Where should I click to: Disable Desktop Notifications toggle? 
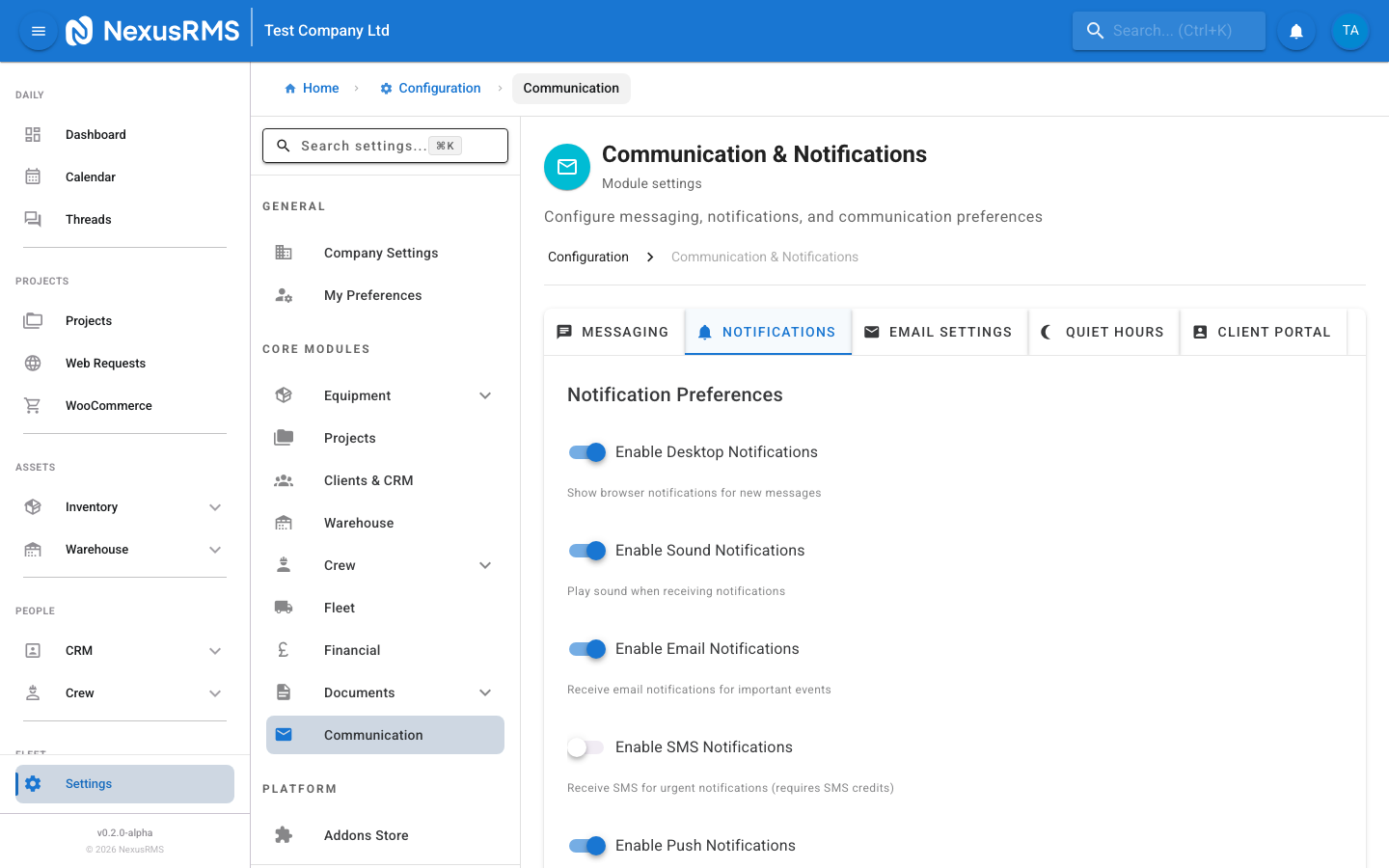click(586, 452)
